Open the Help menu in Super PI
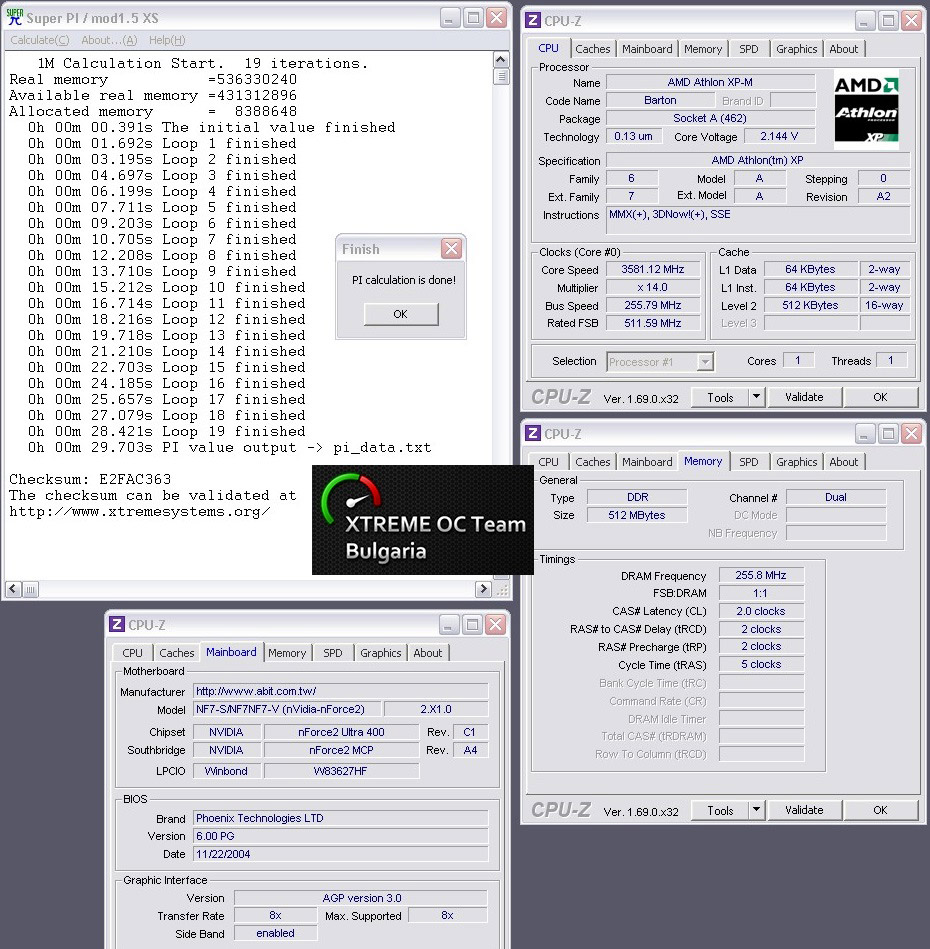 tap(167, 40)
